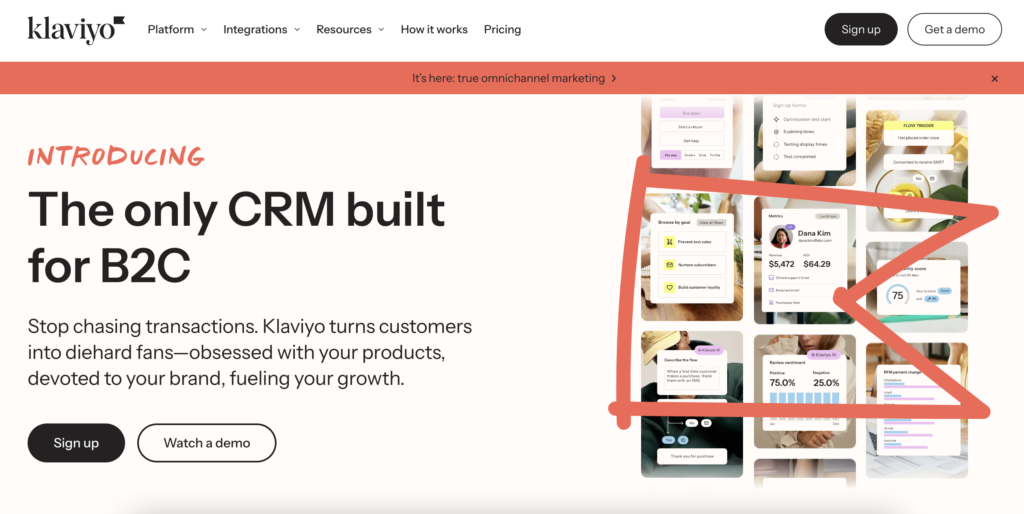Click the Klaviyo AI badge above Describe the flow
The image size is (1024, 514).
709,350
